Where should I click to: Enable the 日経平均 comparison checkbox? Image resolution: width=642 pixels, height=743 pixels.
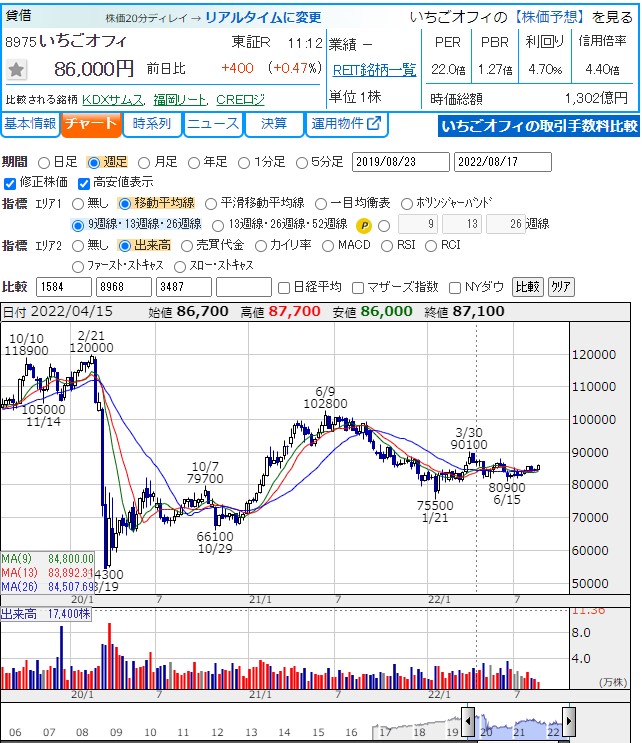283,287
